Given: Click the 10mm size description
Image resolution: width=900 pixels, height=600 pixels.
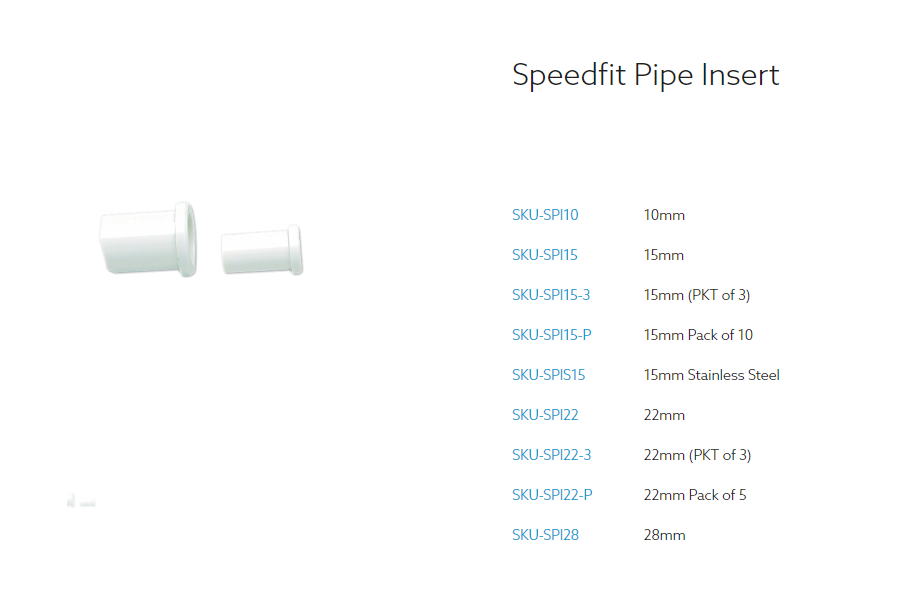Looking at the screenshot, I should 664,215.
